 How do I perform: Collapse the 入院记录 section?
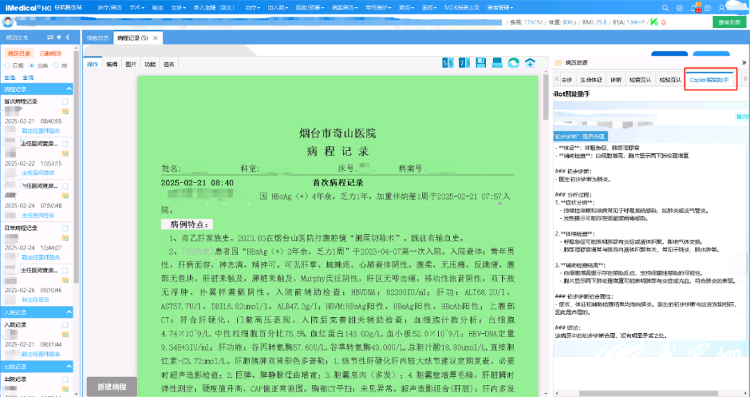tap(69, 312)
